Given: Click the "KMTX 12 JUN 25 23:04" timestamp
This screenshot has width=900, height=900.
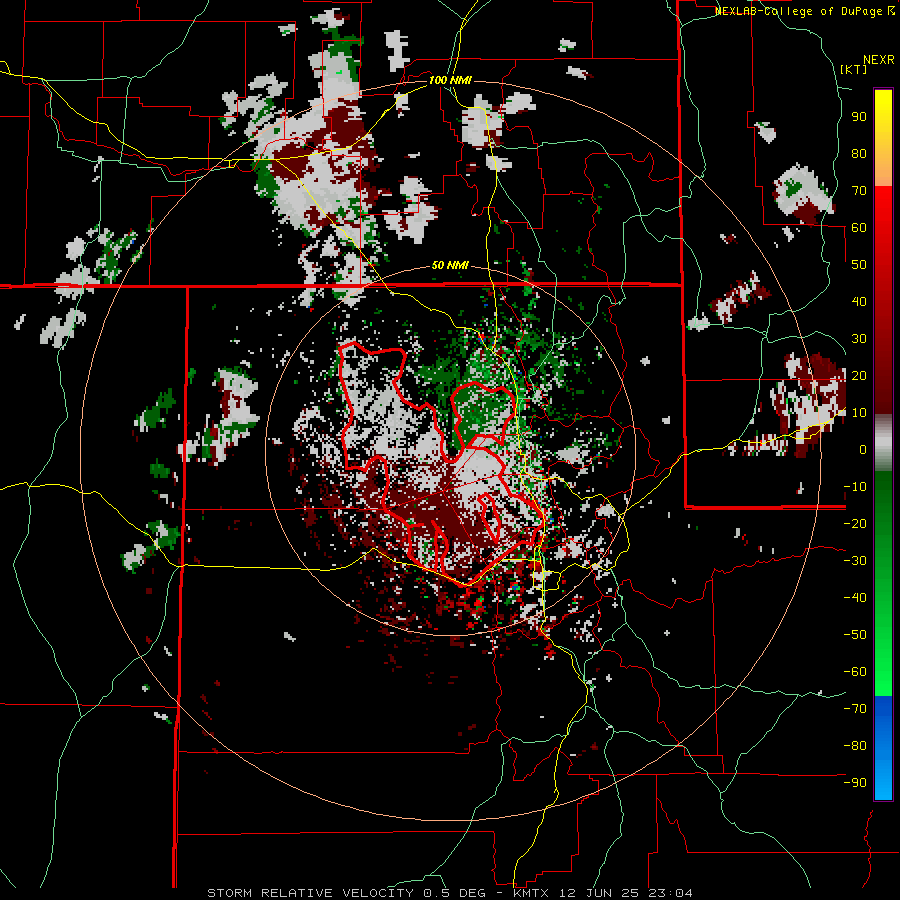Looking at the screenshot, I should point(602,893).
